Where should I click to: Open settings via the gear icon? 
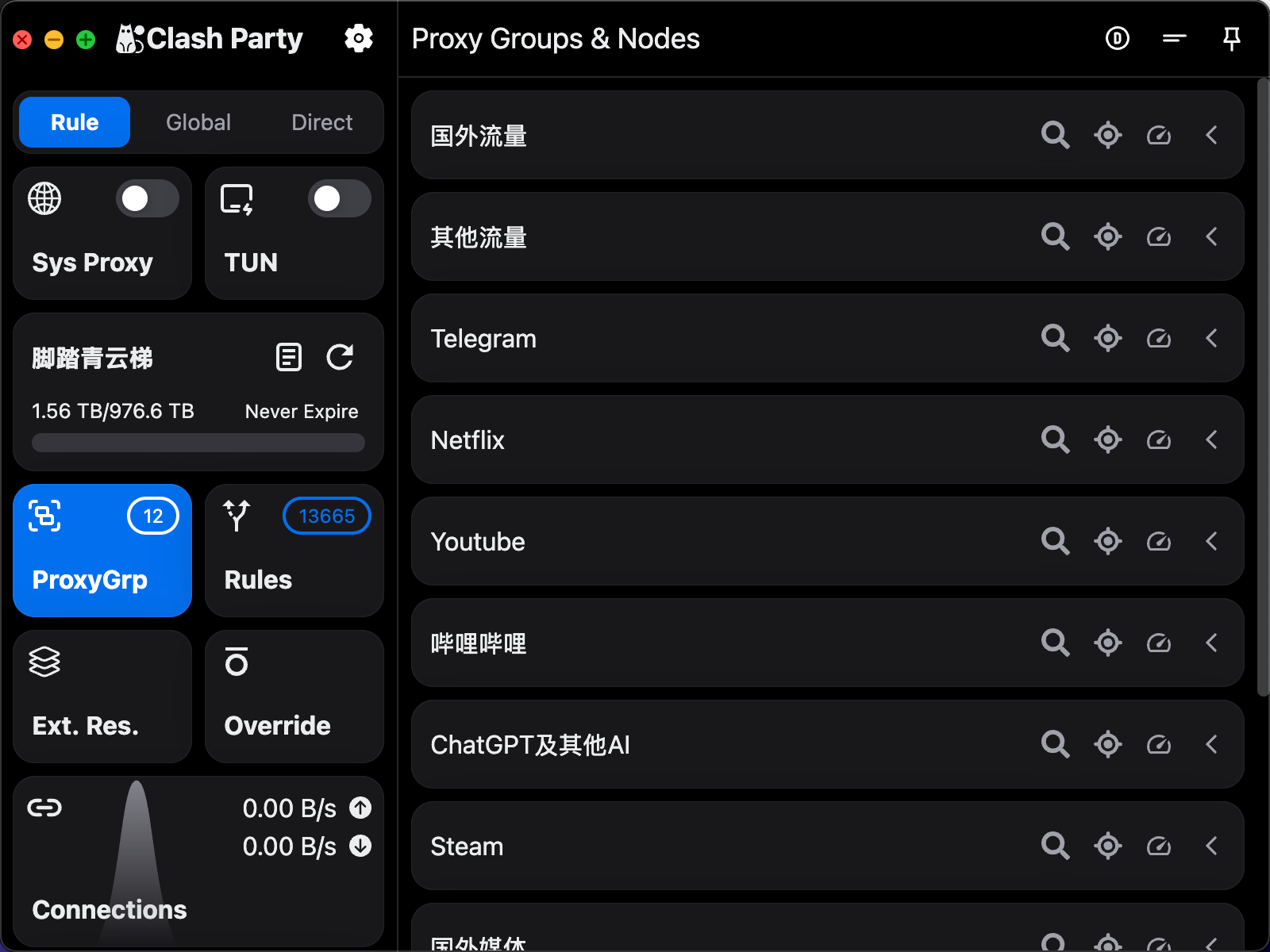point(359,38)
